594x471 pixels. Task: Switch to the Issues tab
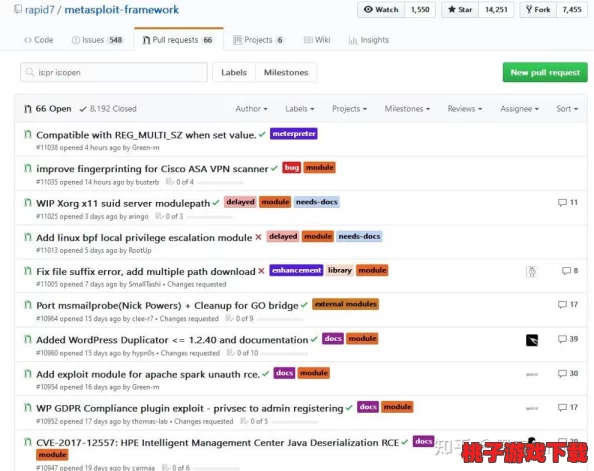point(97,40)
